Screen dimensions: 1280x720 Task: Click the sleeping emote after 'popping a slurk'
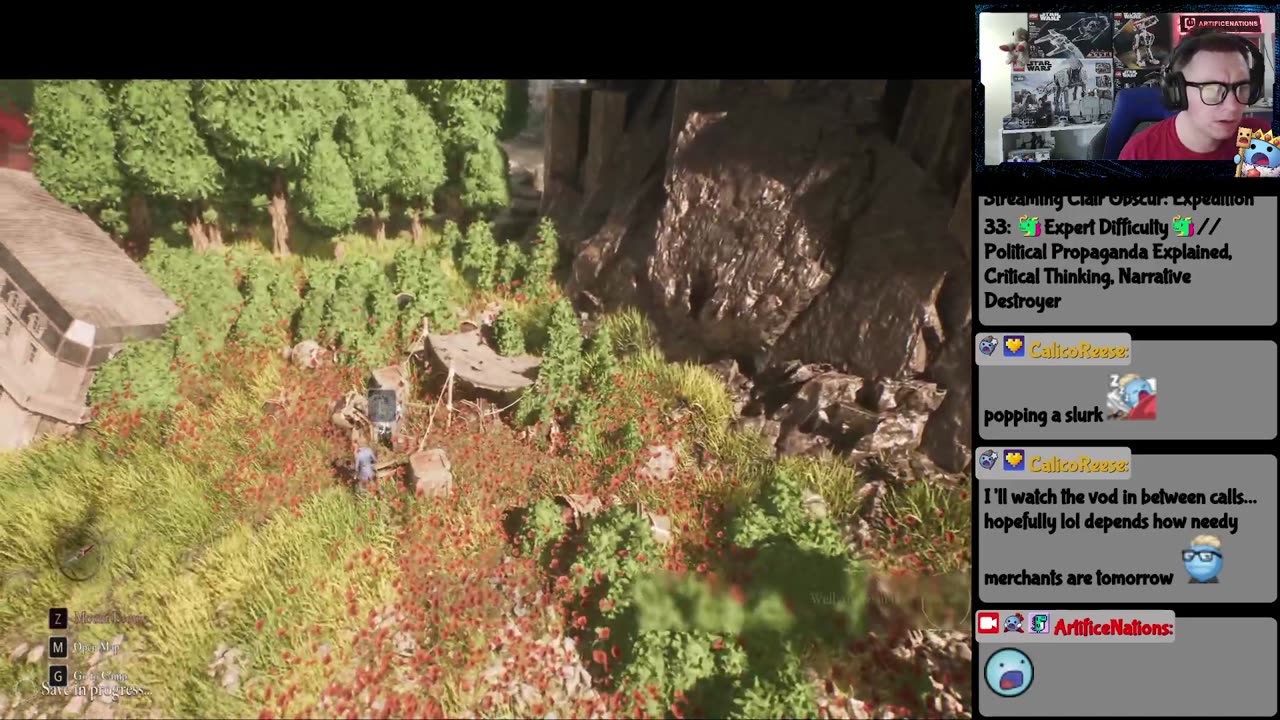pos(1132,397)
